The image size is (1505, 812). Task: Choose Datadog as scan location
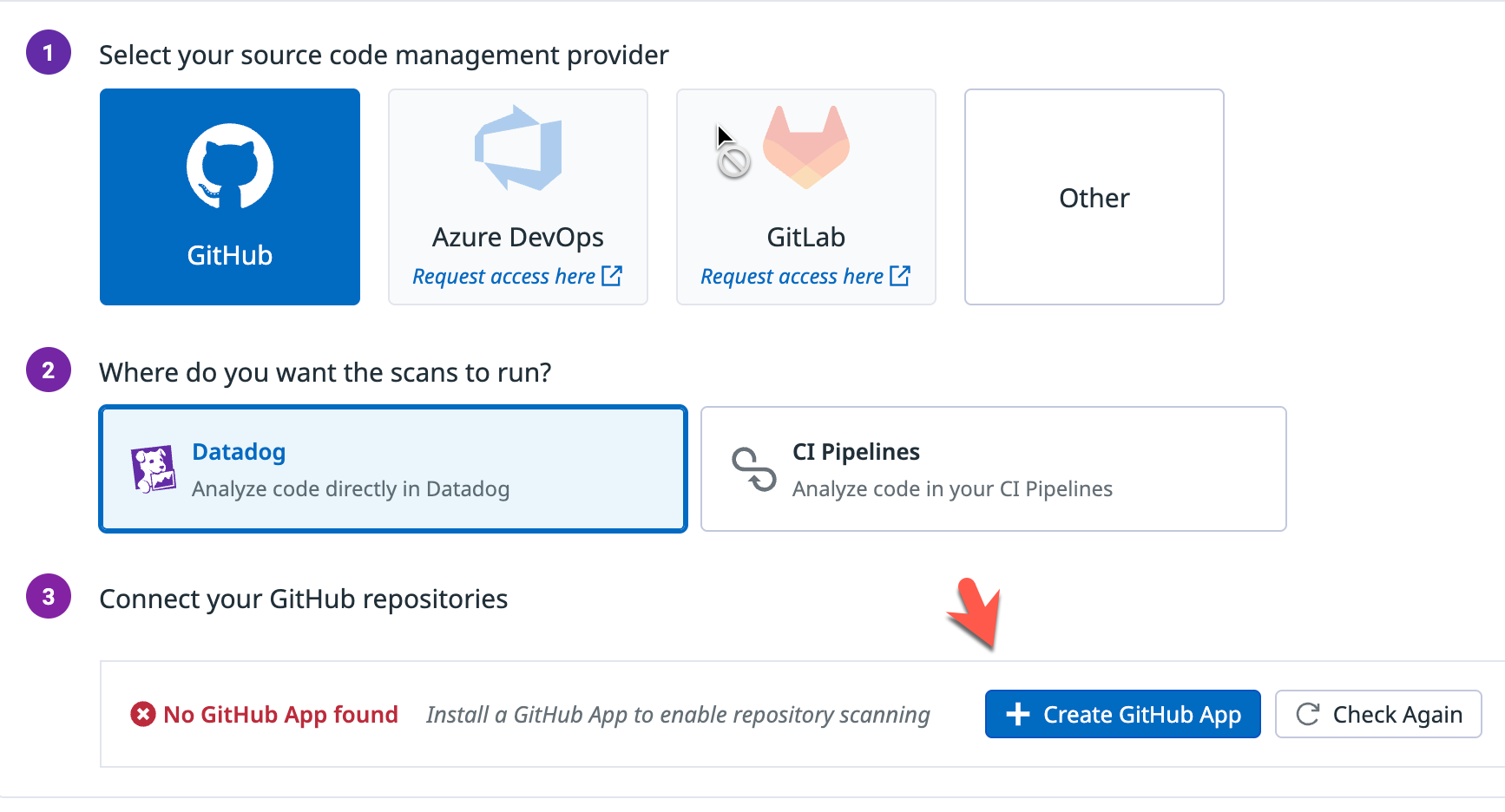click(x=393, y=469)
